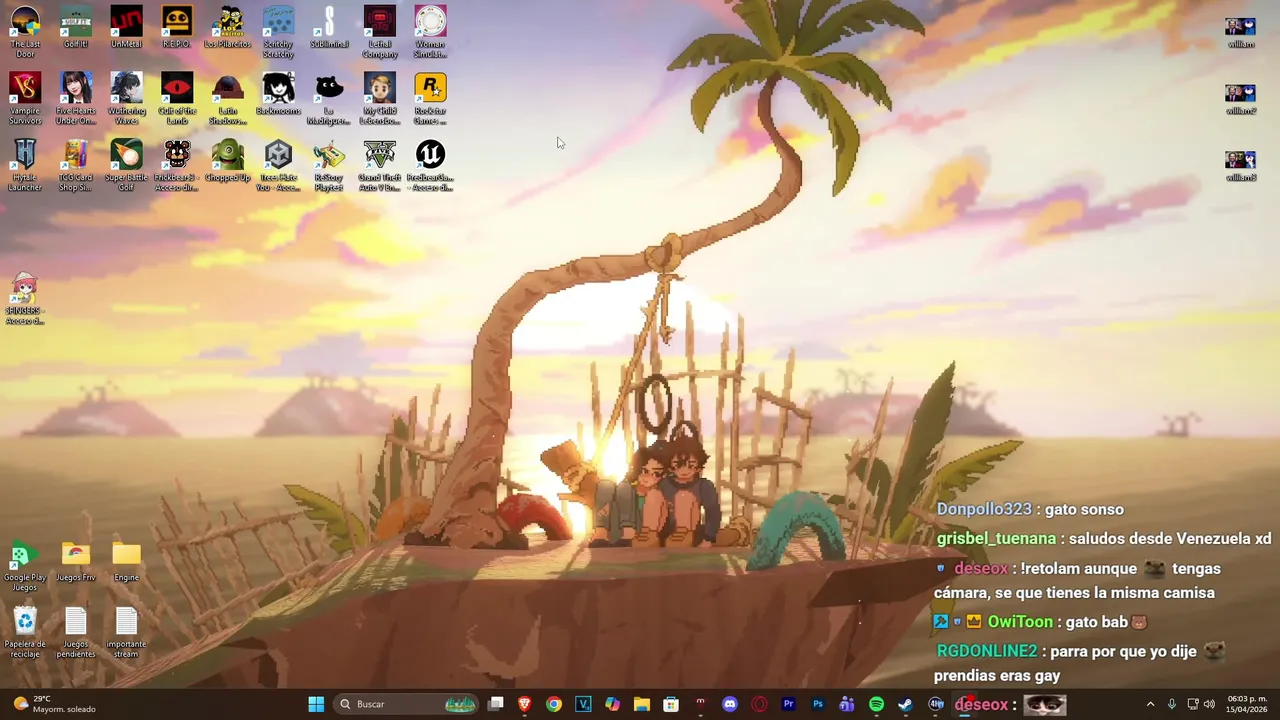Launch the Rockstar Games Launcher shortcut
This screenshot has width=1280, height=720.
click(430, 99)
